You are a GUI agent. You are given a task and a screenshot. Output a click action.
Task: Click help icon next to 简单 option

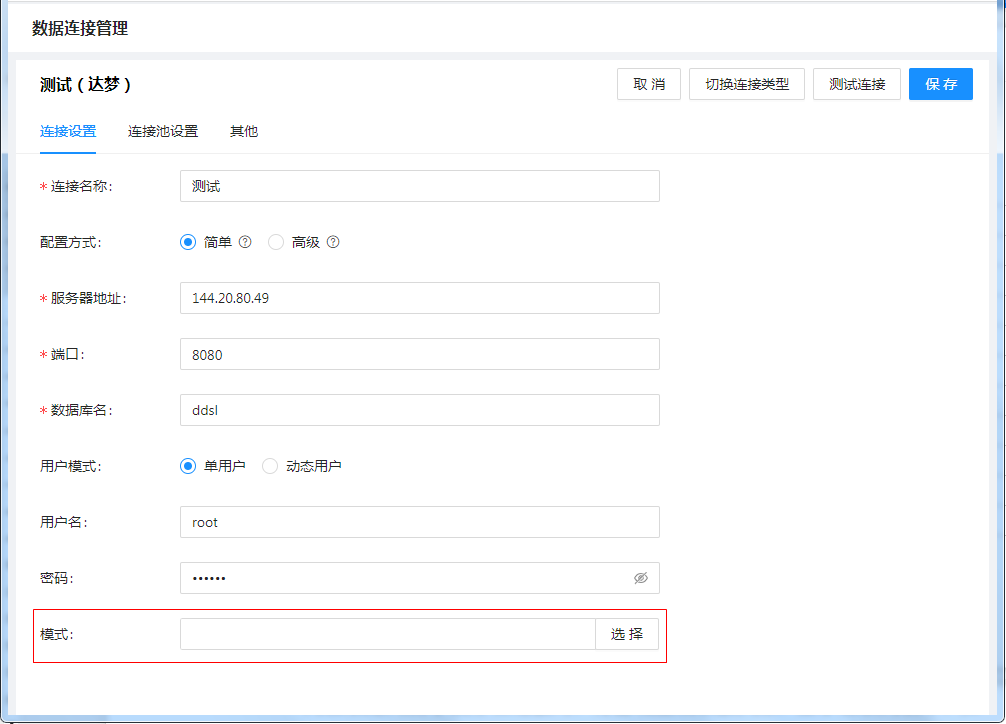[245, 242]
